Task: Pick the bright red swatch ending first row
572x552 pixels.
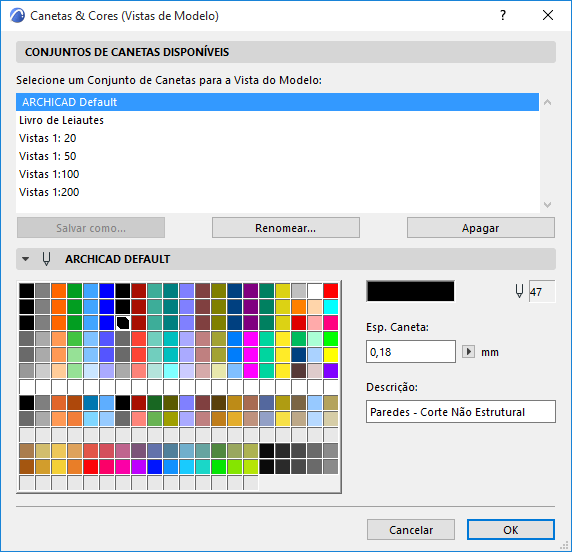Action: click(331, 291)
